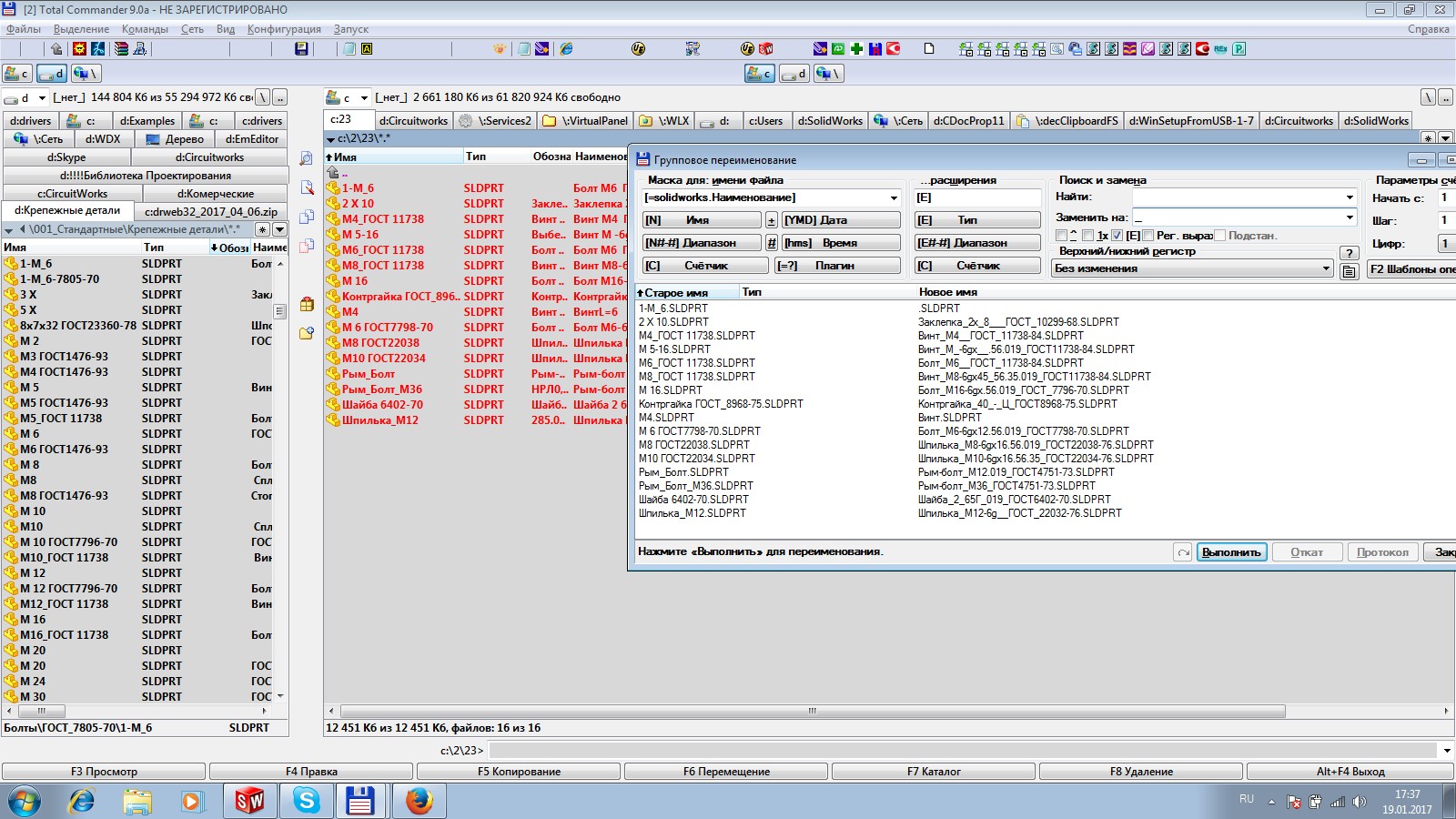
Task: Launch Internet Explorer icon in toolbar
Action: (566, 49)
